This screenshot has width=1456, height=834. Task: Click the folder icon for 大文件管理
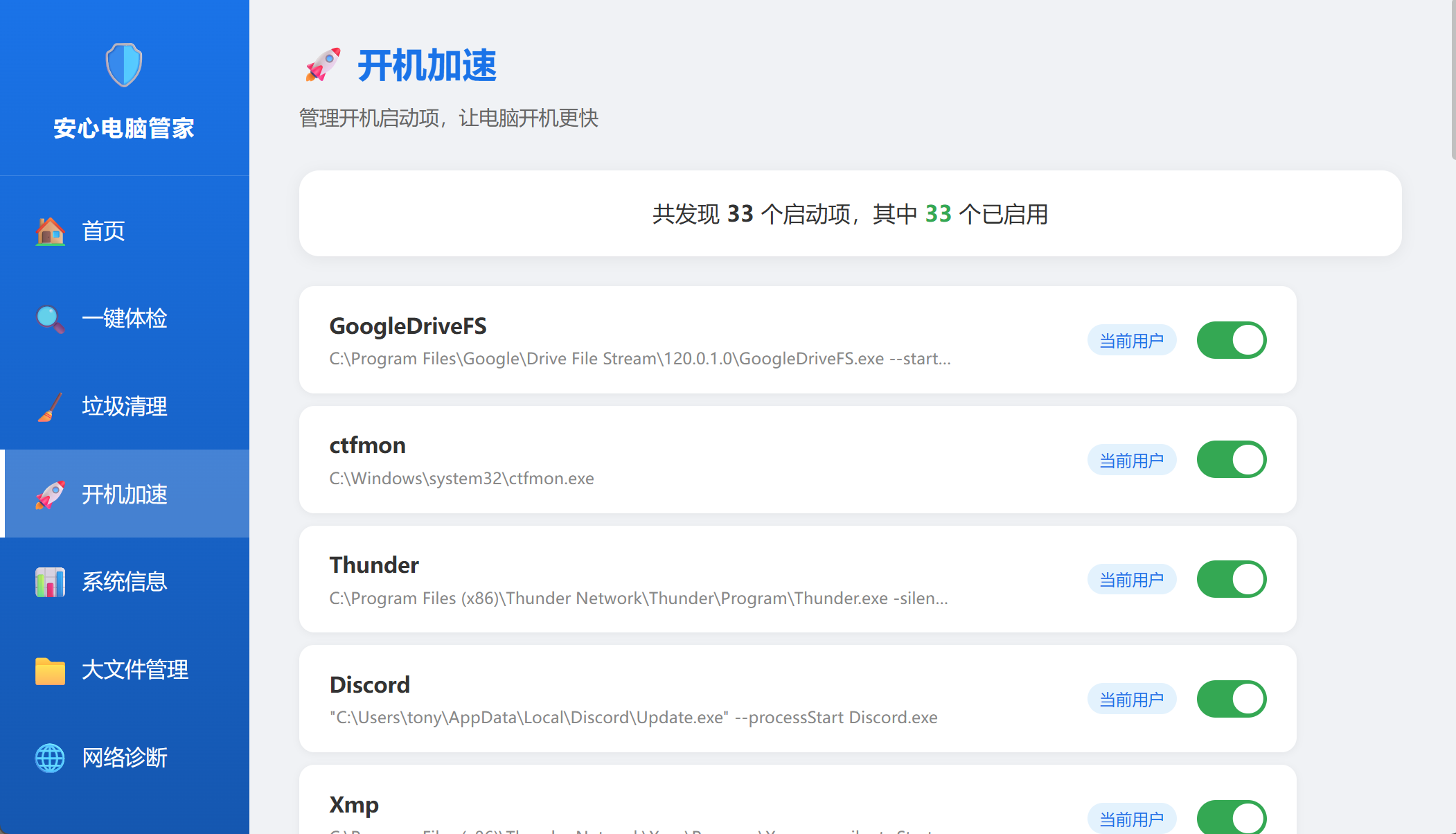point(50,670)
